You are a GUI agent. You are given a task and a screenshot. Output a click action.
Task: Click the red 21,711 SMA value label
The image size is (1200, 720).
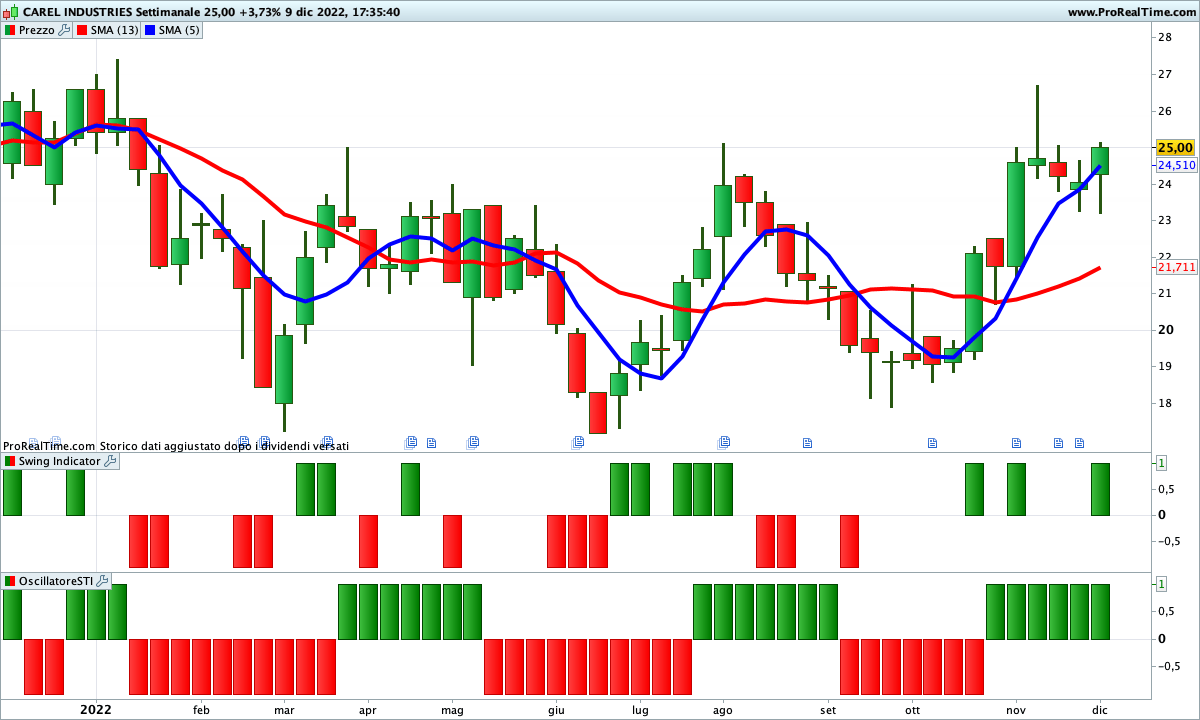pyautogui.click(x=1176, y=267)
